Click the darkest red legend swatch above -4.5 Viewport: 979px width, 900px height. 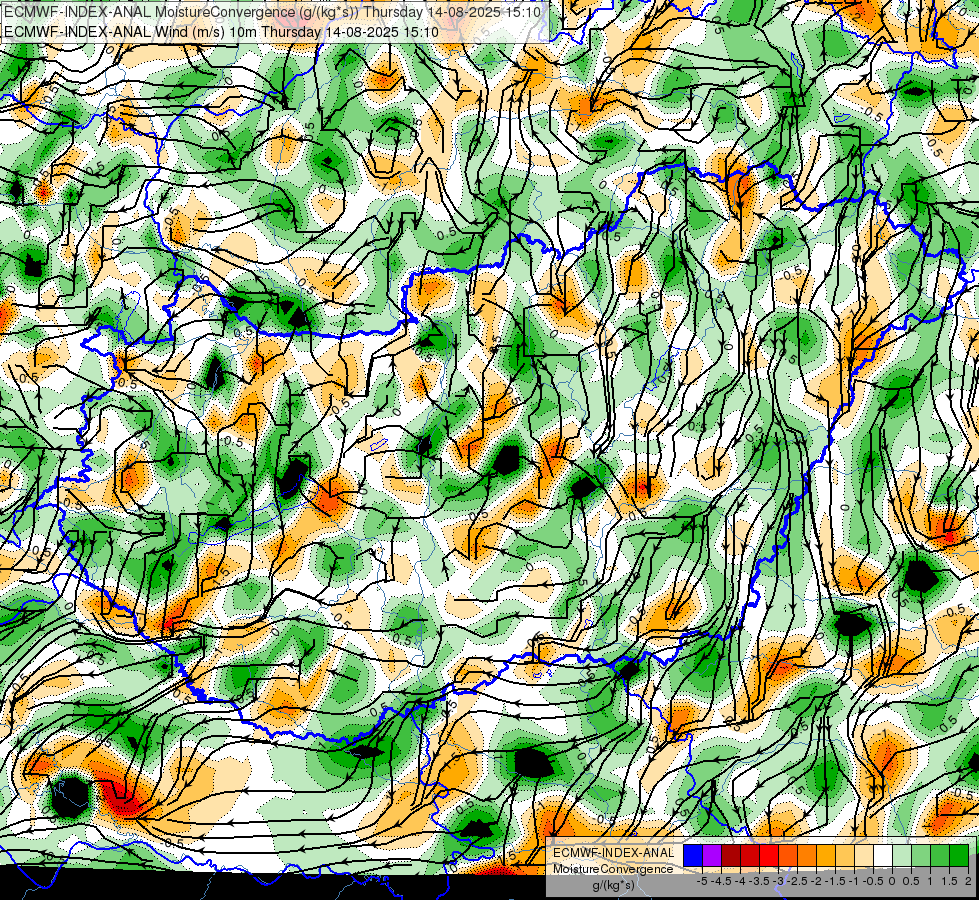pyautogui.click(x=731, y=855)
